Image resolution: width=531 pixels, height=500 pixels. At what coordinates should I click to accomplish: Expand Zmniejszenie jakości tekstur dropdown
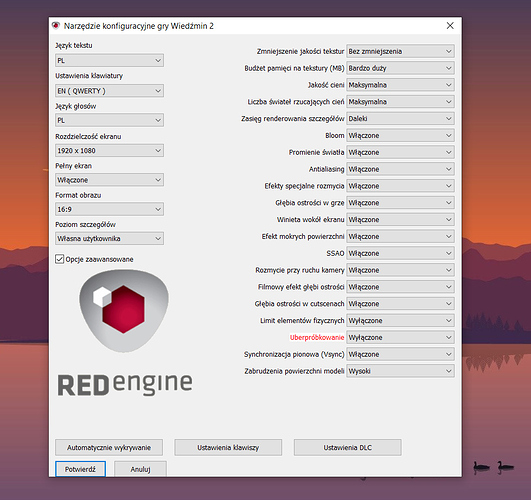point(400,51)
